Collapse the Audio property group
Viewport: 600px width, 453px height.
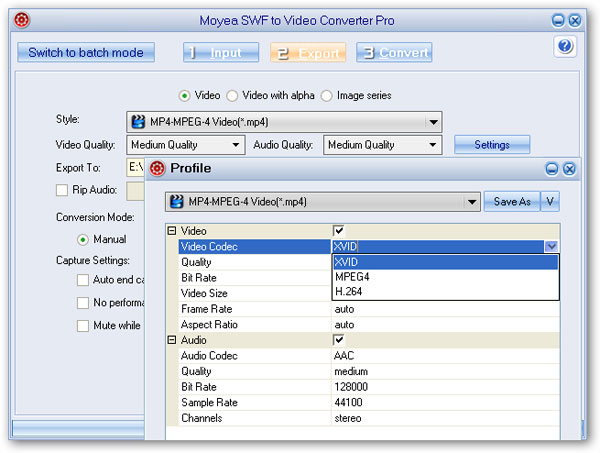coord(172,340)
